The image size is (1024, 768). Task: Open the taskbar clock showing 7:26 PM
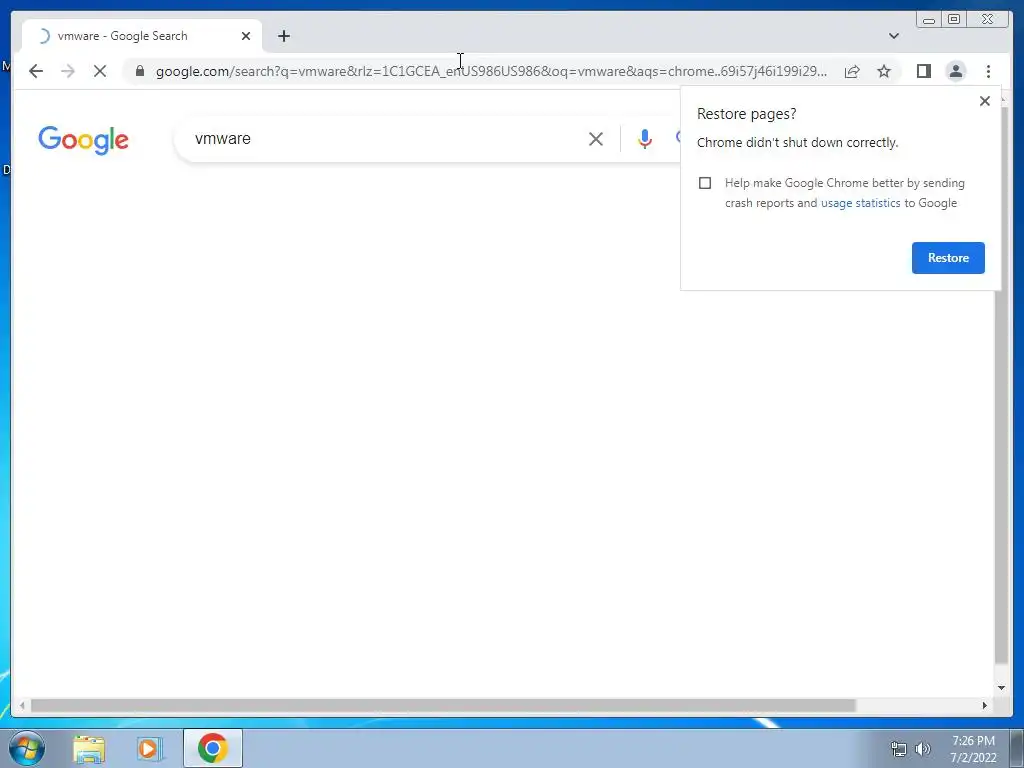click(973, 749)
